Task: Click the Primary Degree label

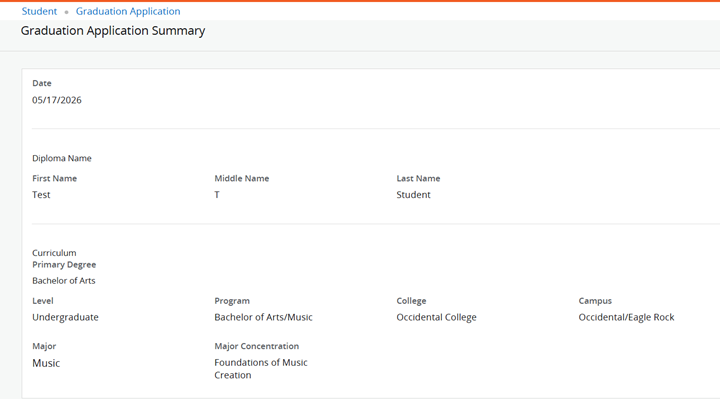Action: pos(64,265)
